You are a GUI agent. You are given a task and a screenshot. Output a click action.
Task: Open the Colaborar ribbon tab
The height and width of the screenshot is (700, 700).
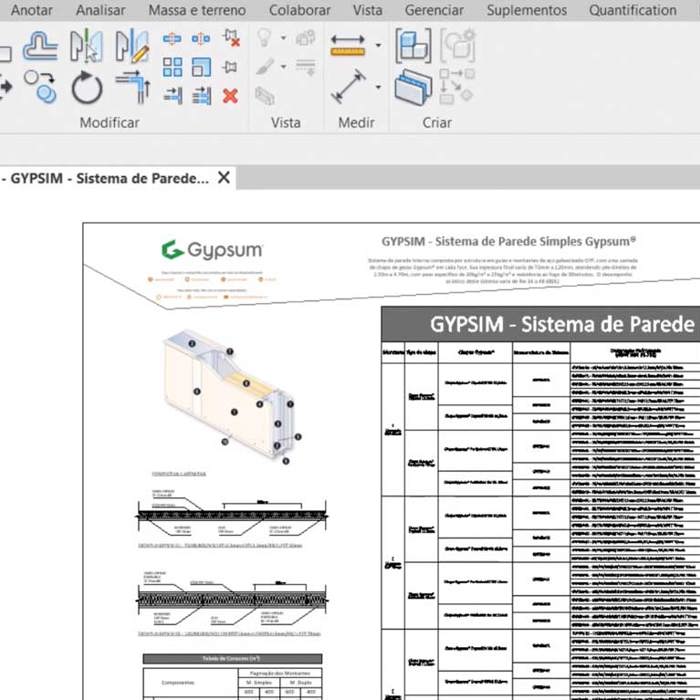point(300,10)
